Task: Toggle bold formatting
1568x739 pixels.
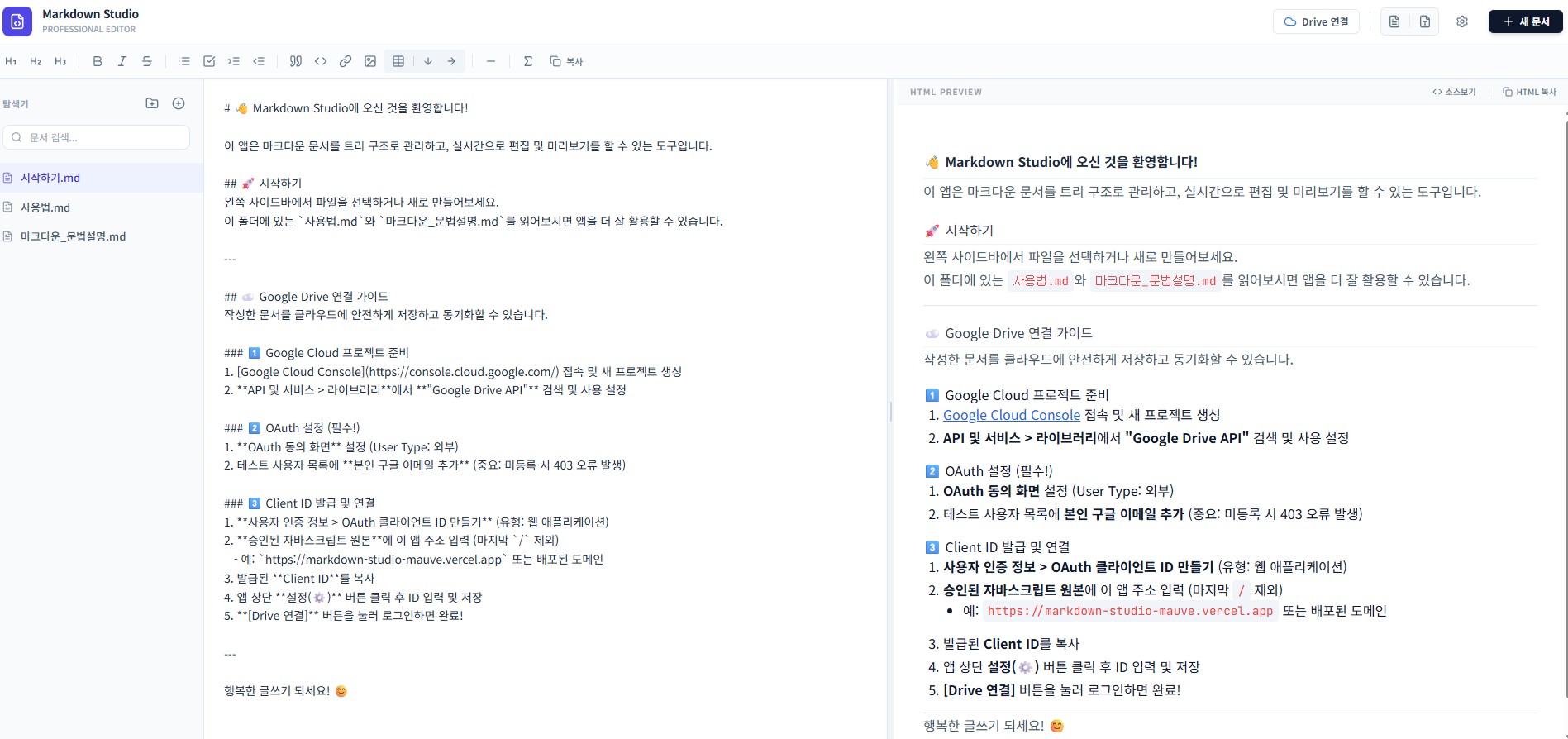Action: (x=98, y=61)
